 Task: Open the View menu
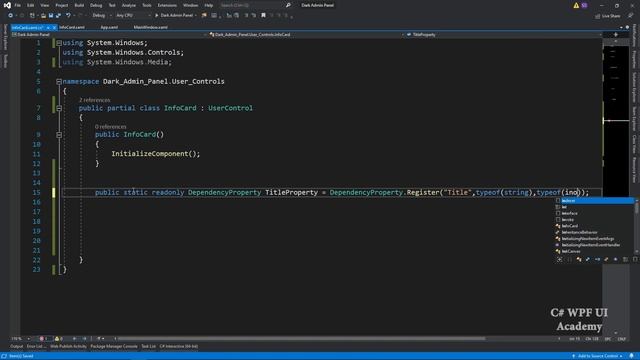pyautogui.click(x=44, y=5)
